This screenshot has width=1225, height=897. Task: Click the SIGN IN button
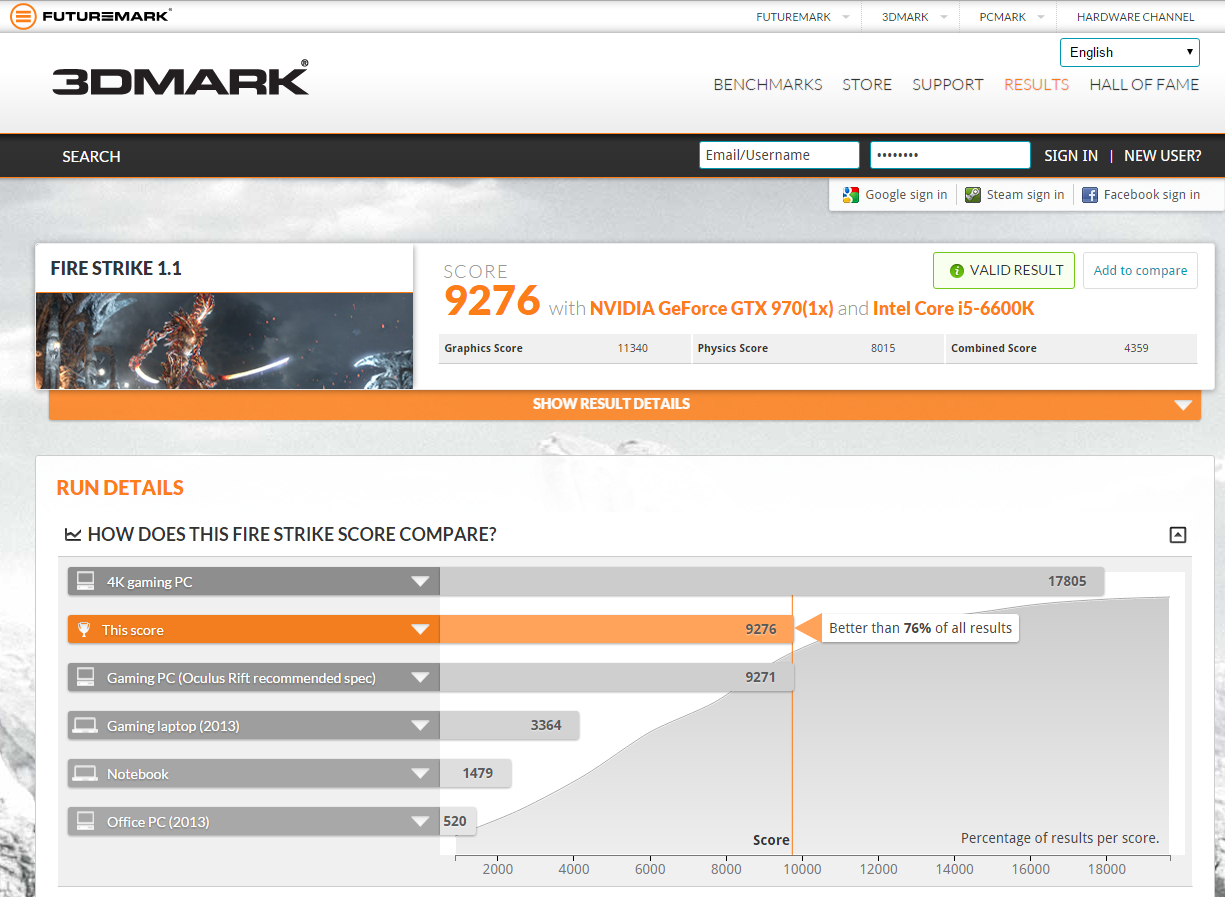point(1071,155)
